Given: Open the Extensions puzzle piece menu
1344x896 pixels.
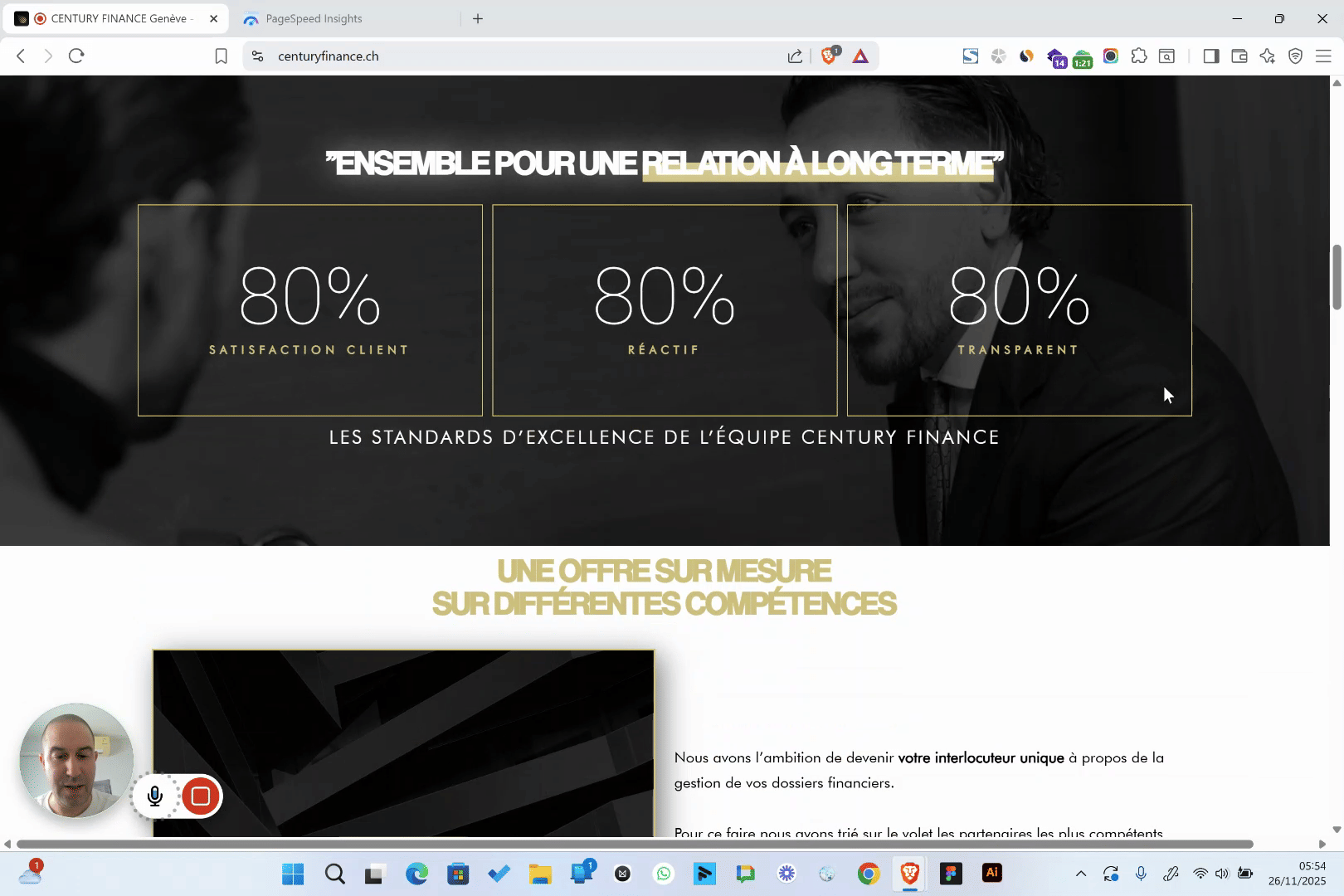Looking at the screenshot, I should [x=1139, y=56].
